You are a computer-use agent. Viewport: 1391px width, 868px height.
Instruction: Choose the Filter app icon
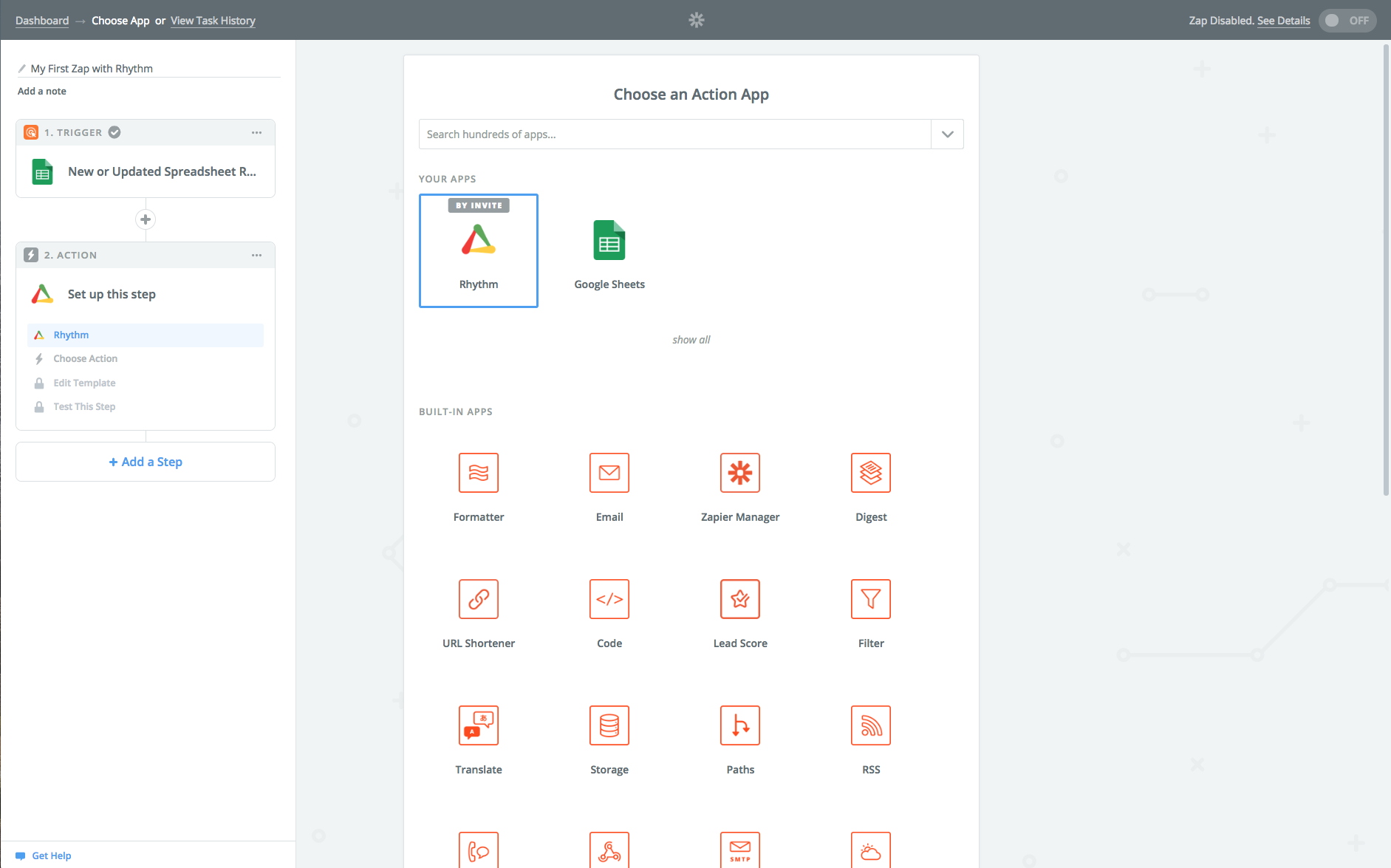tap(871, 599)
